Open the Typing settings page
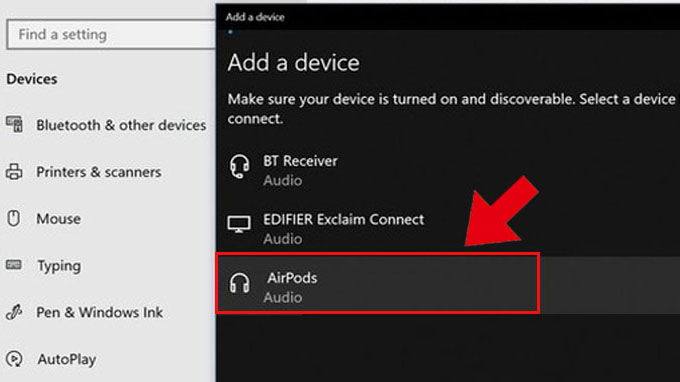The image size is (680, 382). pos(108,265)
